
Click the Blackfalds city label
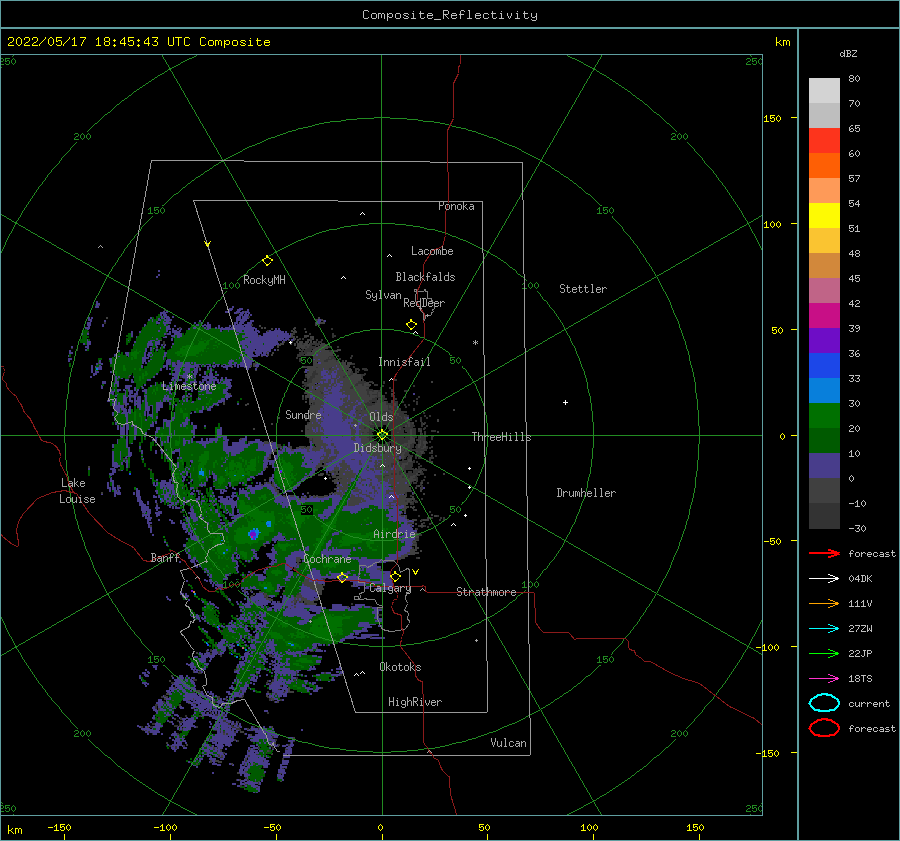click(425, 277)
